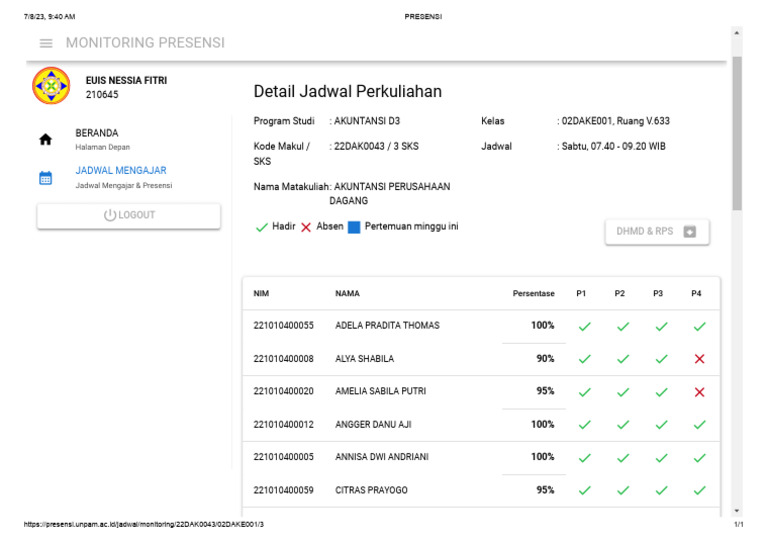This screenshot has height=543, width=768.
Task: Click the blue Pertemuan minggu ini swatch
Action: point(353,227)
